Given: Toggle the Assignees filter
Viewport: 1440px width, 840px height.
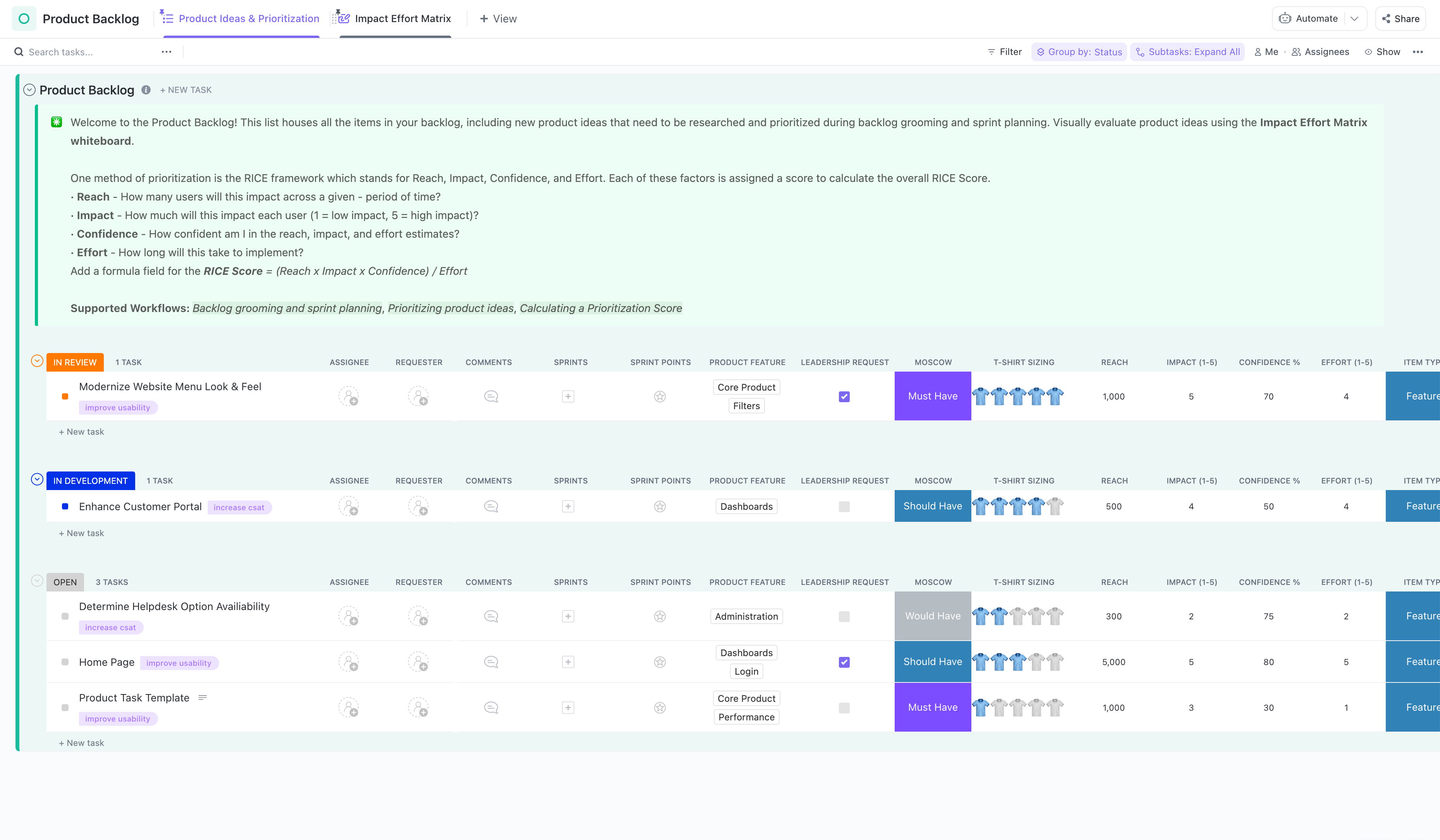Looking at the screenshot, I should (1320, 52).
